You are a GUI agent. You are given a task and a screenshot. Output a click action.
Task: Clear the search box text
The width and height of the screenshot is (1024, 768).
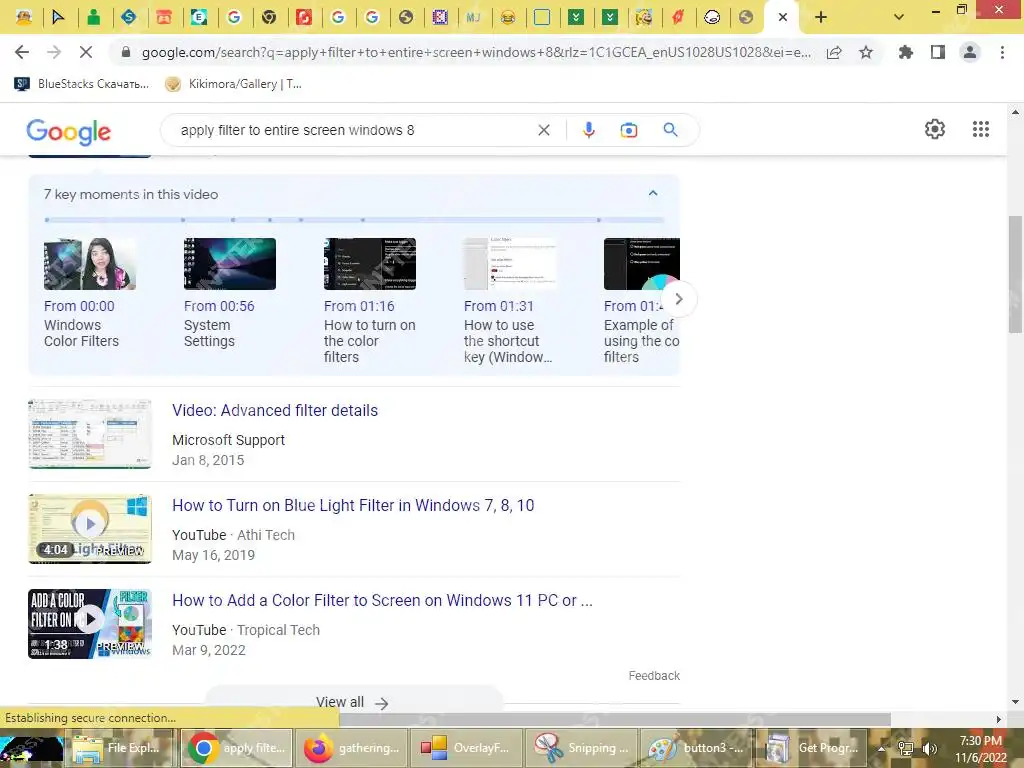pos(543,130)
